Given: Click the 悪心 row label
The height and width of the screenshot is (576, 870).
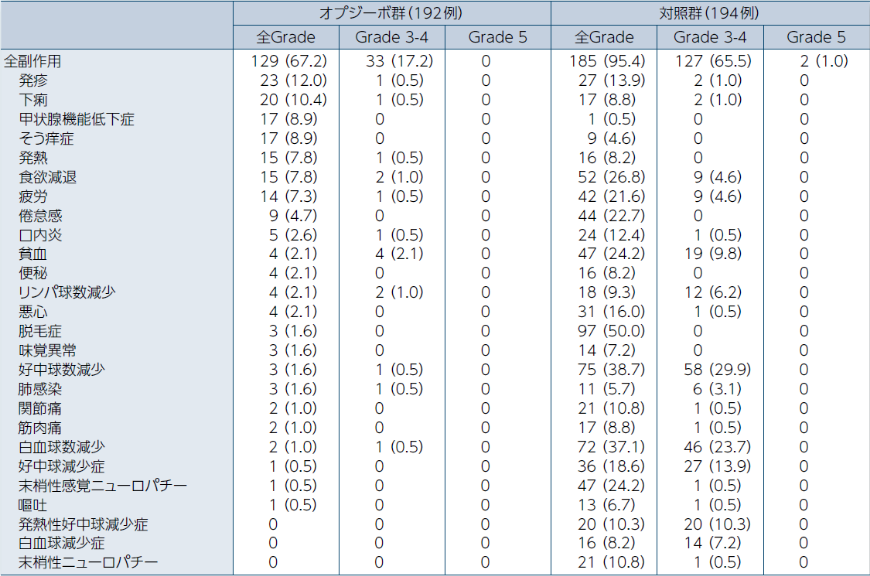Looking at the screenshot, I should (x=33, y=311).
